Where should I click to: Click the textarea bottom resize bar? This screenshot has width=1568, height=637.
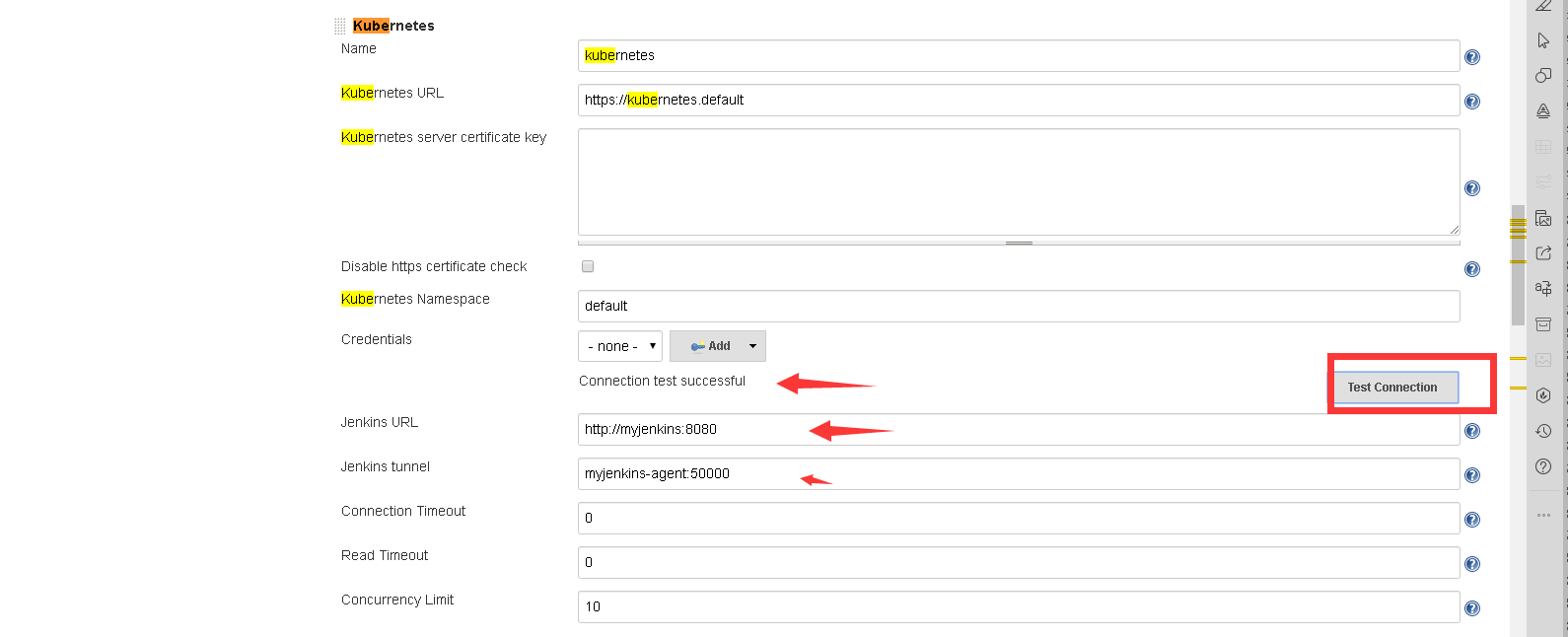[1019, 243]
